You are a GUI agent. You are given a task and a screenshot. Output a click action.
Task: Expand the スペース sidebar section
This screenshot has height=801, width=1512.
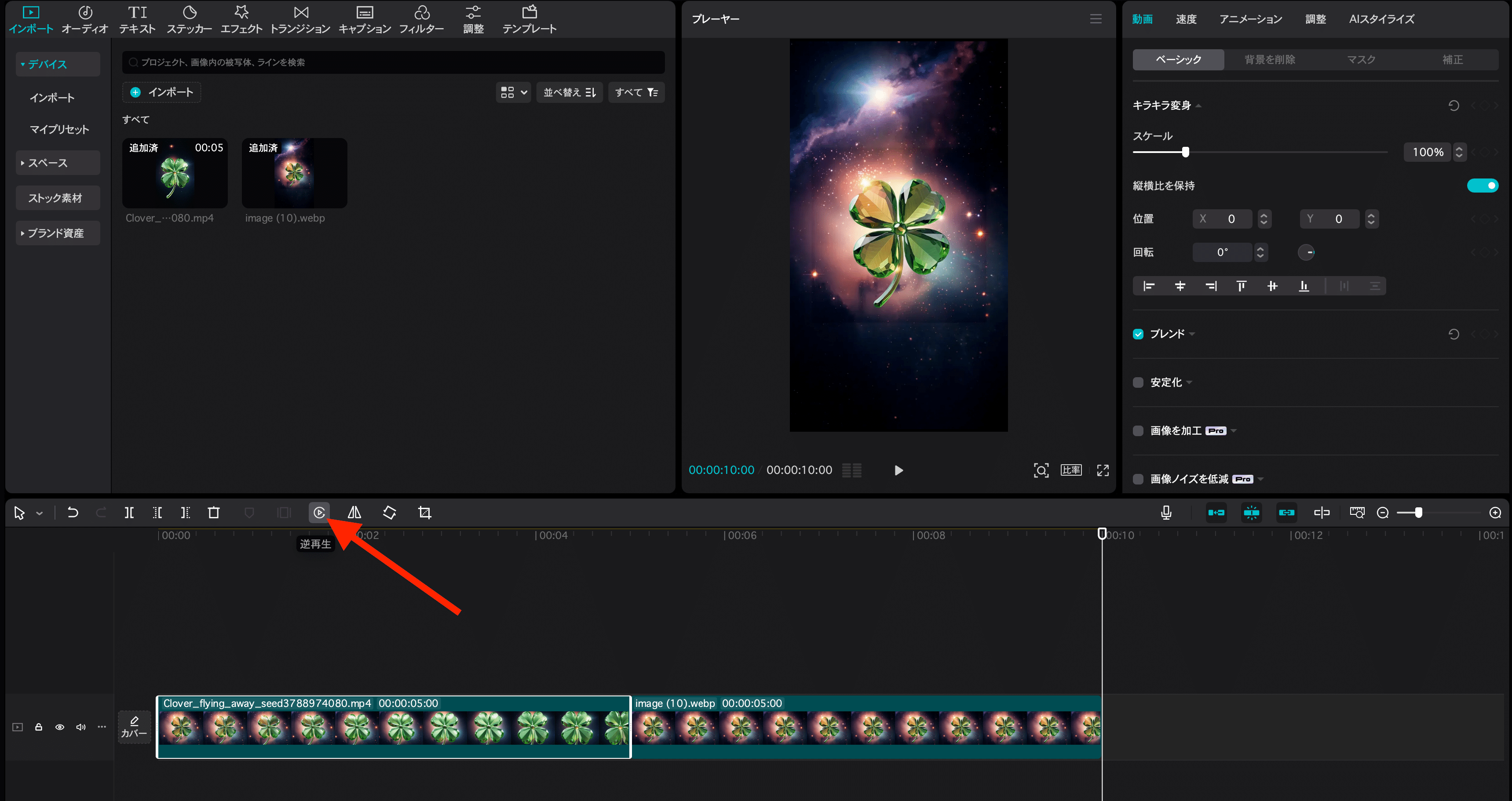[58, 163]
